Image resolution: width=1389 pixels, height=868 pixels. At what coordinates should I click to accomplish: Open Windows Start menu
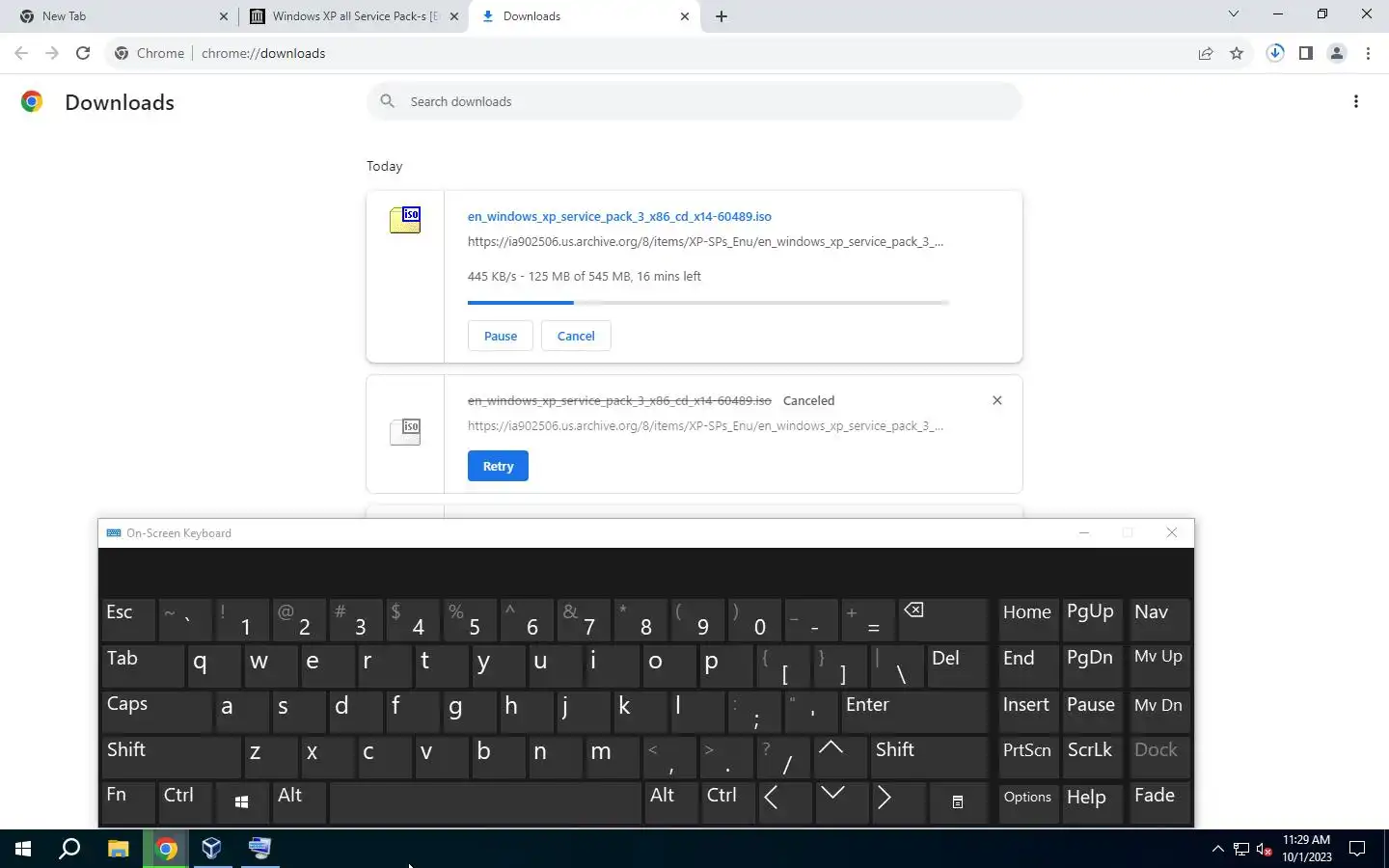[23, 849]
